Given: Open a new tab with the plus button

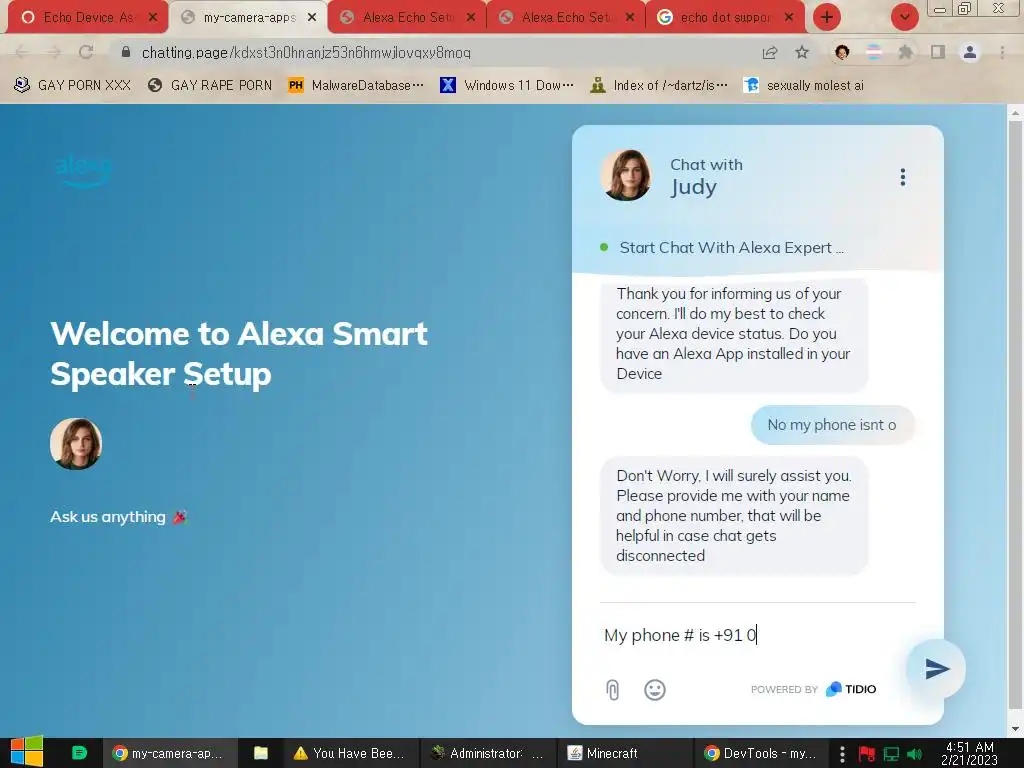Looking at the screenshot, I should [x=827, y=17].
